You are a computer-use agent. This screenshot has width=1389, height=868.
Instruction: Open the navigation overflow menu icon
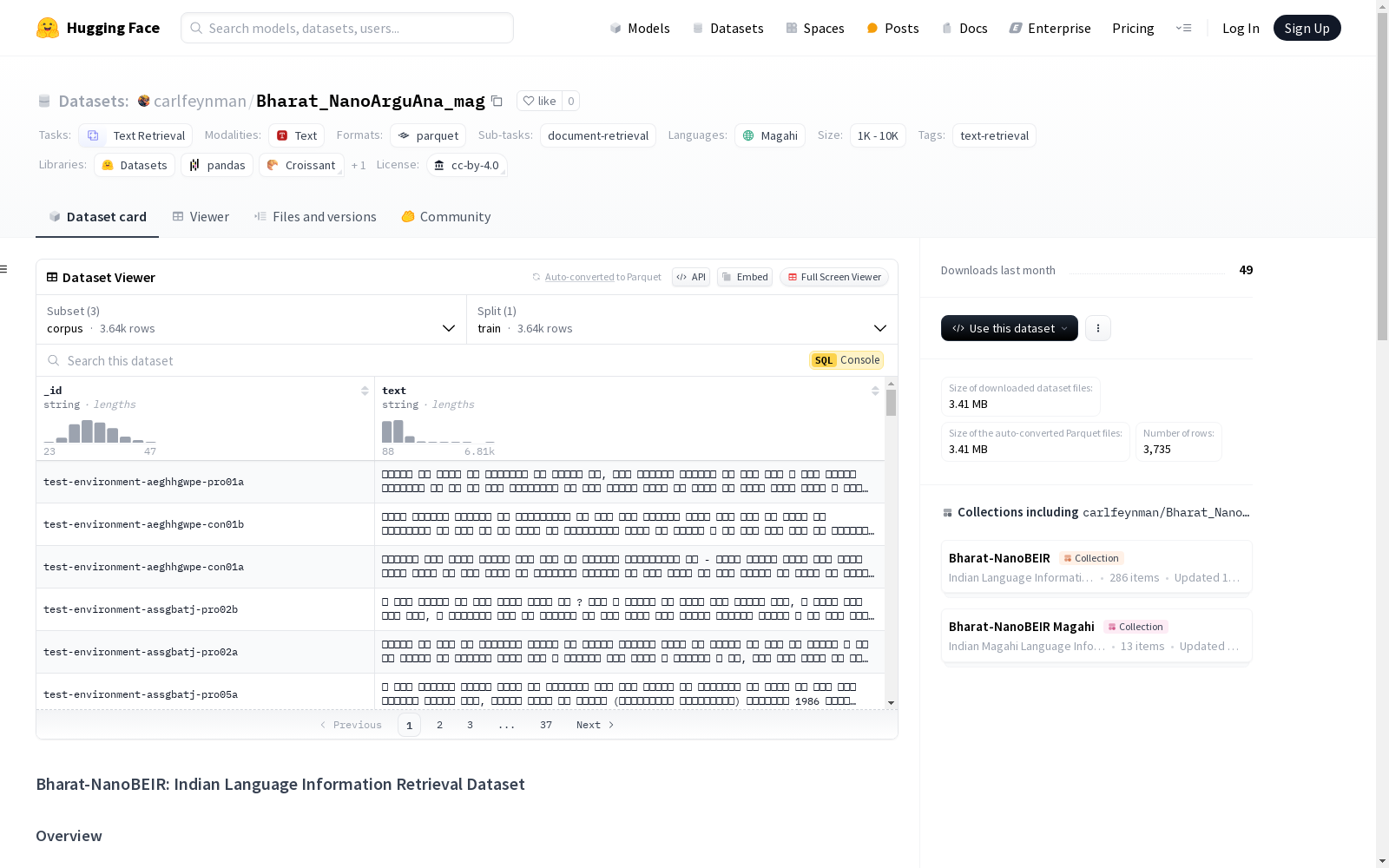(x=1183, y=28)
